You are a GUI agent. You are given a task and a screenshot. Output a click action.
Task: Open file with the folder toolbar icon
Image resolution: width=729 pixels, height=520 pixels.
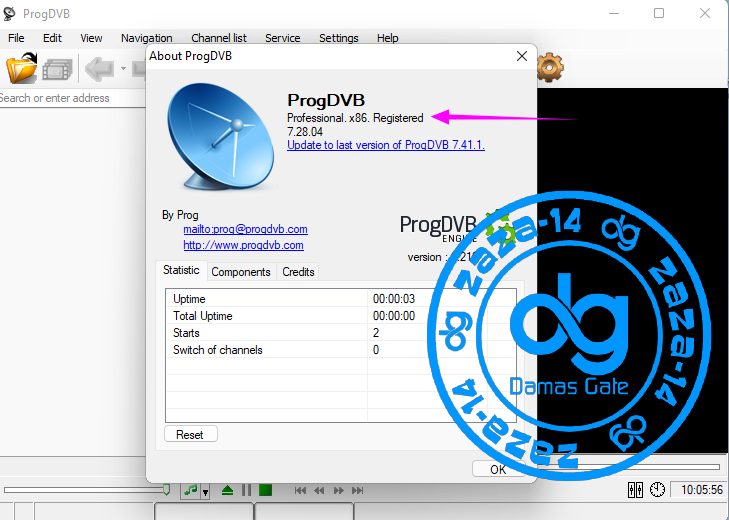22,68
